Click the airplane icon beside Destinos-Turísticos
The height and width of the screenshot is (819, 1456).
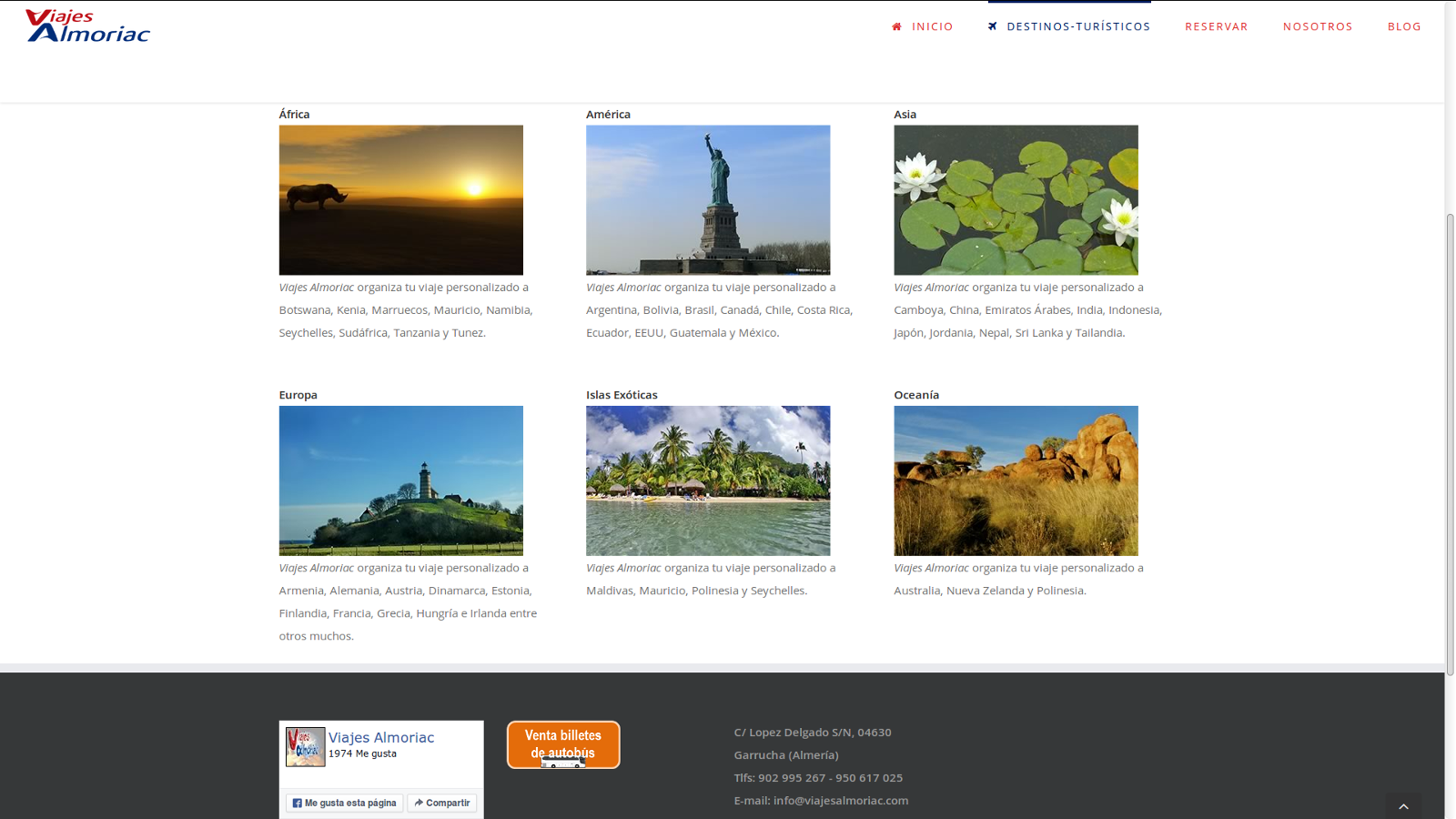pos(993,26)
